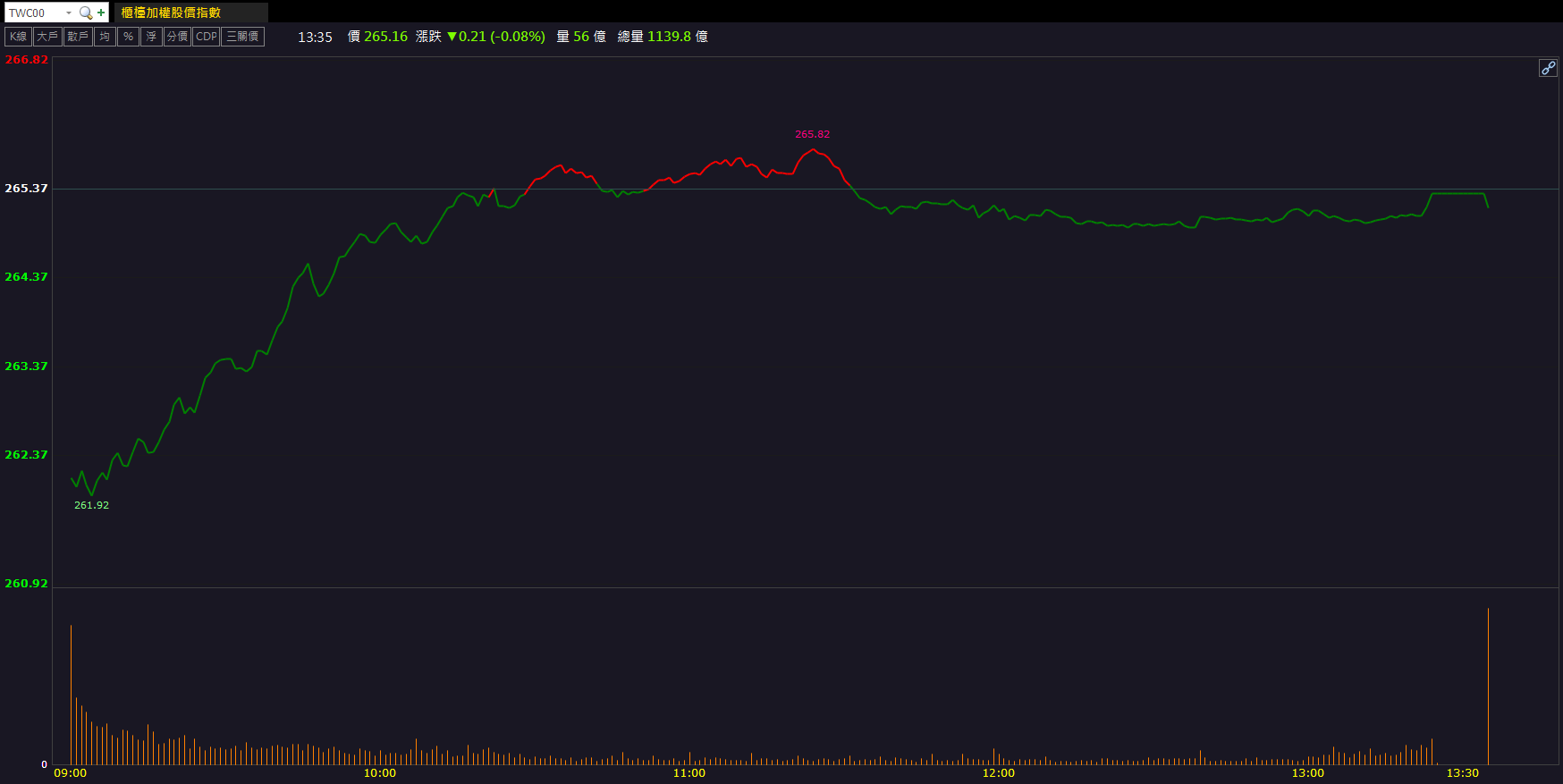Click the 261.92 low price marker
The image size is (1563, 784).
pyautogui.click(x=91, y=505)
